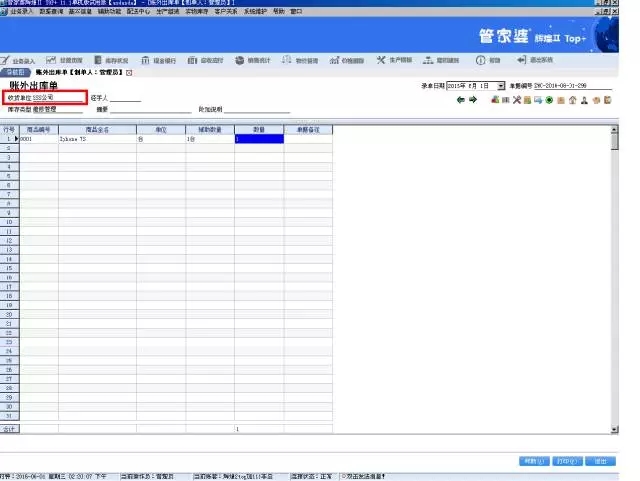Open the 库存状况 toolbar icon
Screen dimensions: 640x481
[x=111, y=60]
